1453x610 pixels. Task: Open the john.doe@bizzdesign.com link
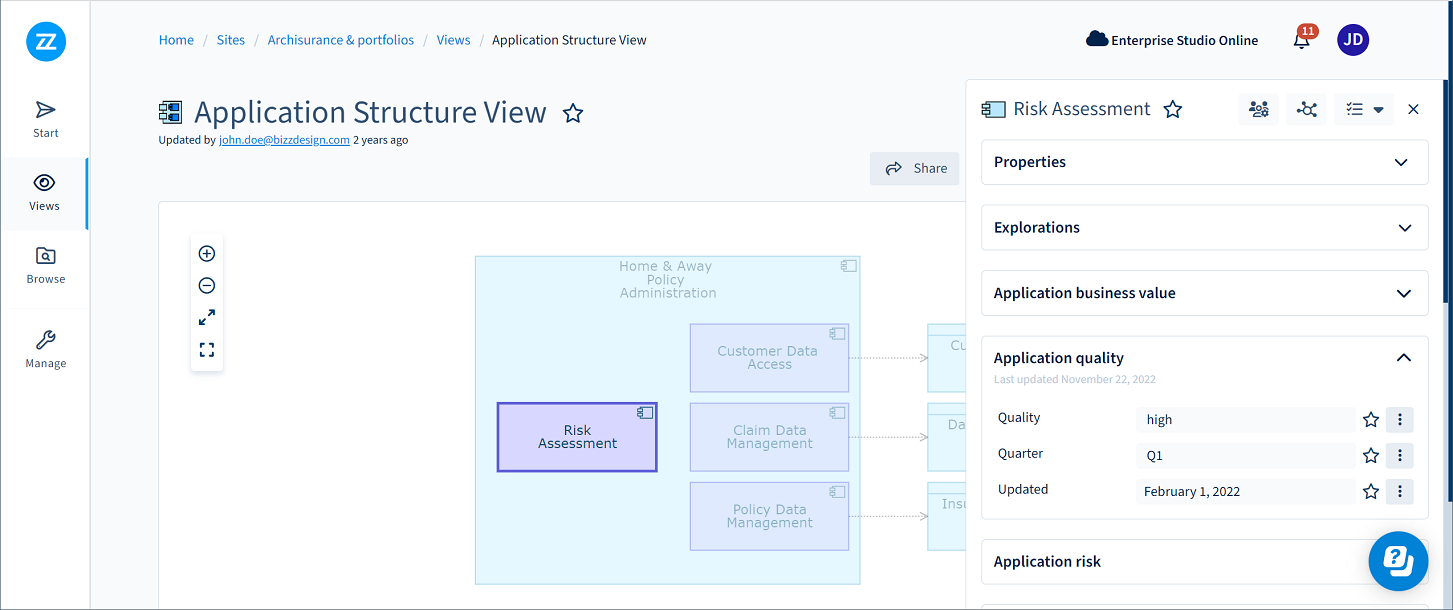(284, 140)
